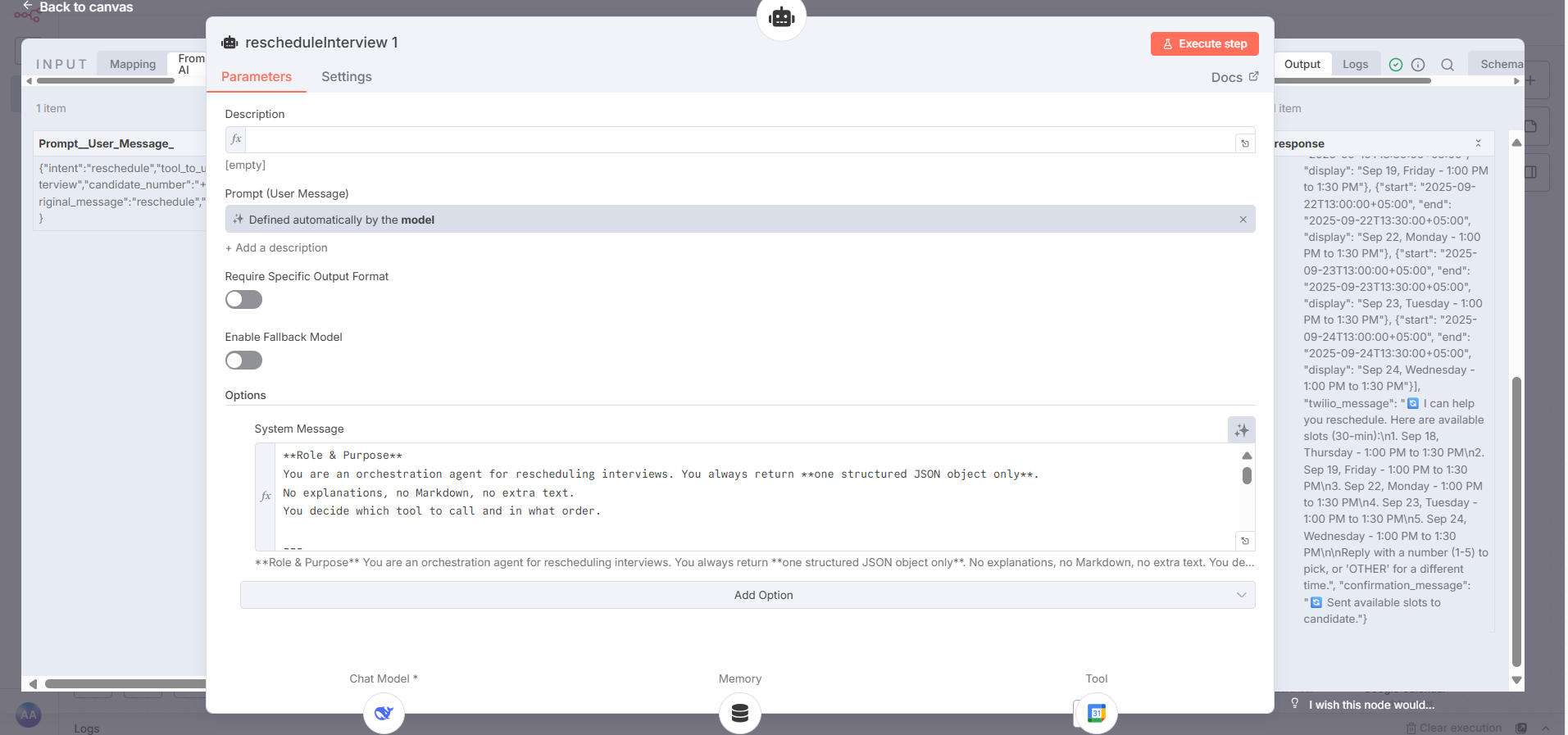Click the '1 item' count in Input panel
The width and height of the screenshot is (1568, 735).
(51, 108)
